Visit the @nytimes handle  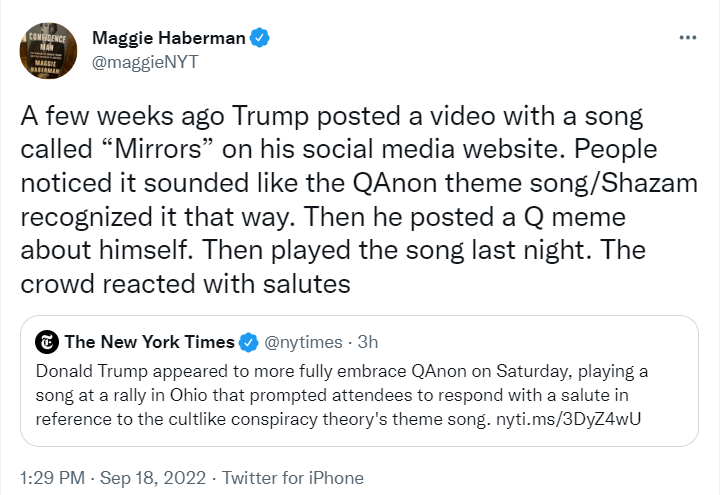pos(303,343)
